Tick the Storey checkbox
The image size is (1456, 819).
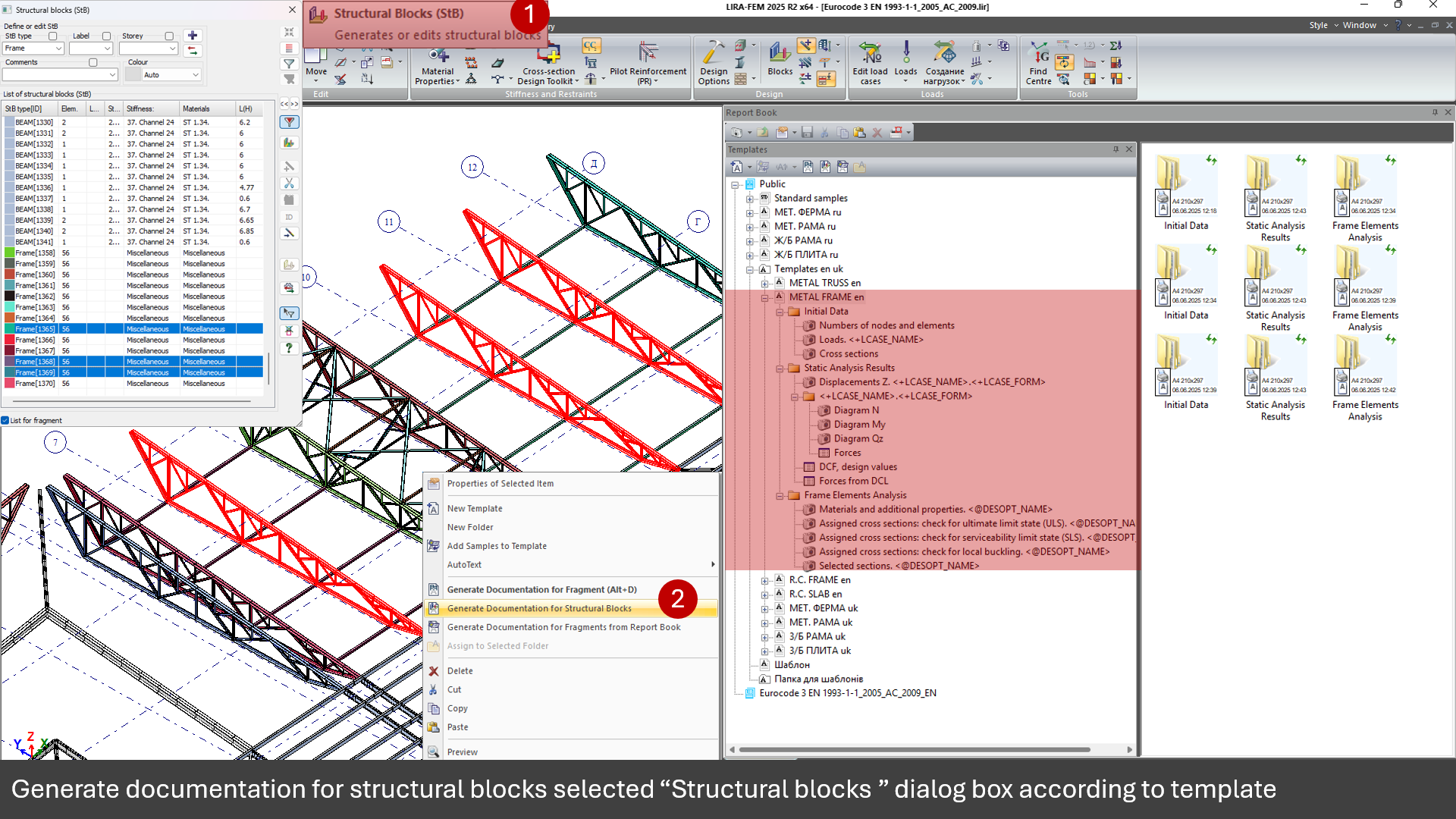169,36
